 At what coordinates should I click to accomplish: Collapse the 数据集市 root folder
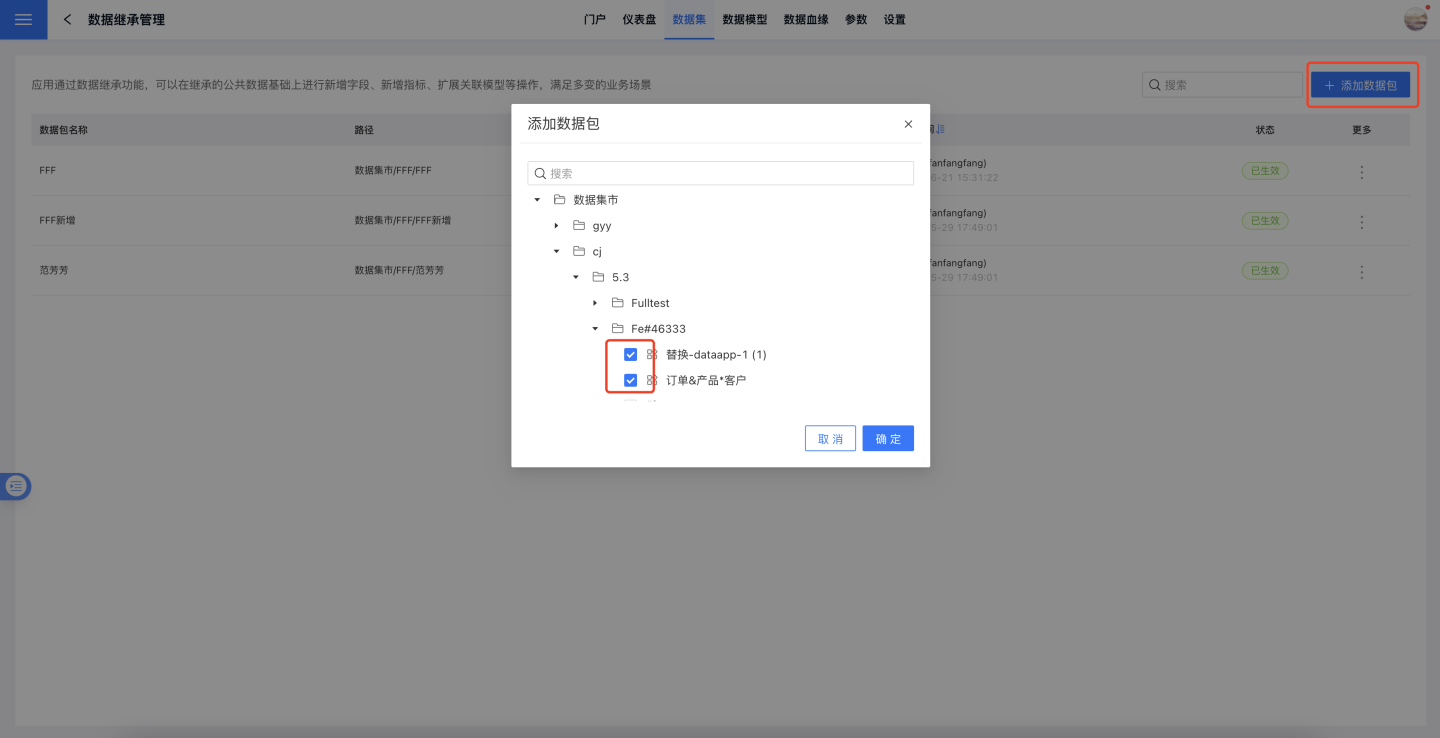[537, 200]
